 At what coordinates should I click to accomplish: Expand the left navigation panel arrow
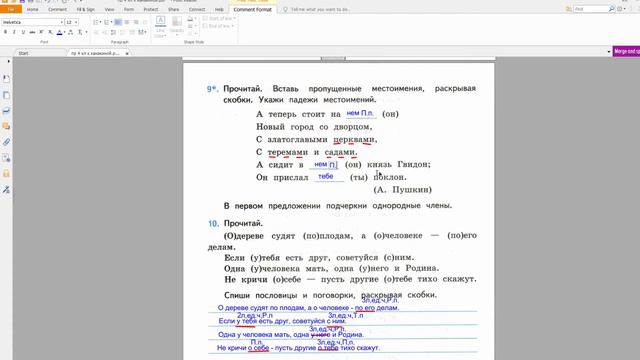(9, 62)
